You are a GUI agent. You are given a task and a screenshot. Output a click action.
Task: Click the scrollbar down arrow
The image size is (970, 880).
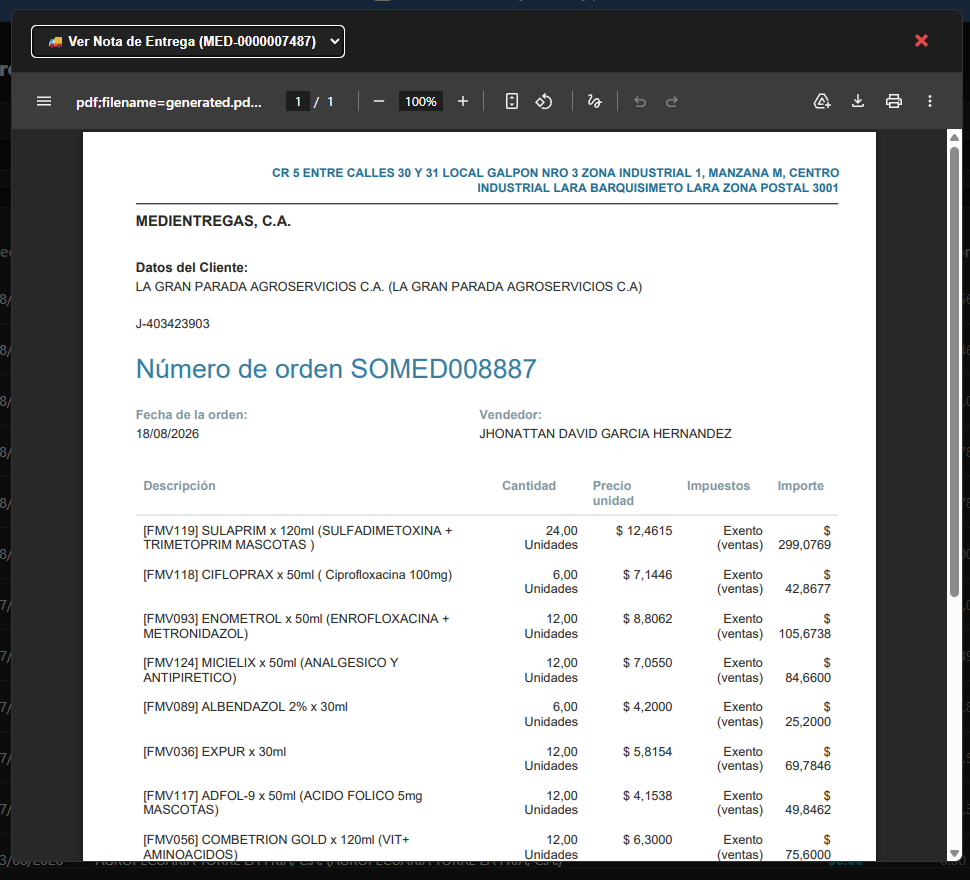[x=955, y=855]
